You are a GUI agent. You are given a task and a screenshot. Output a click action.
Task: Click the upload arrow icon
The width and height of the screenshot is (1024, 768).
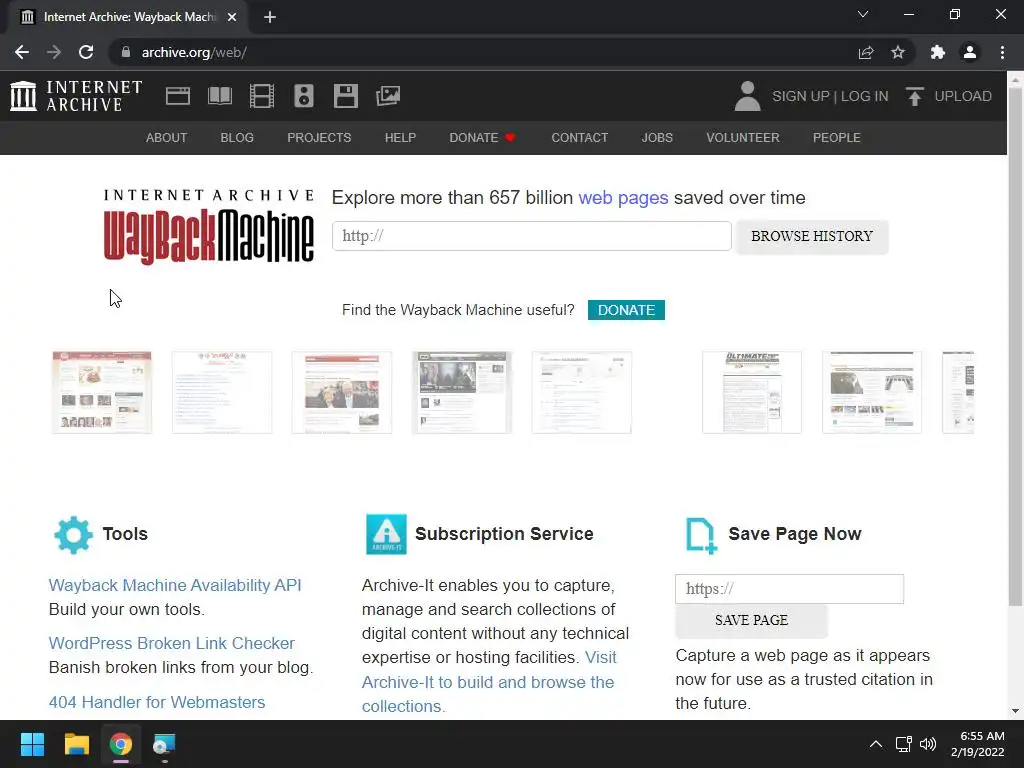point(914,96)
